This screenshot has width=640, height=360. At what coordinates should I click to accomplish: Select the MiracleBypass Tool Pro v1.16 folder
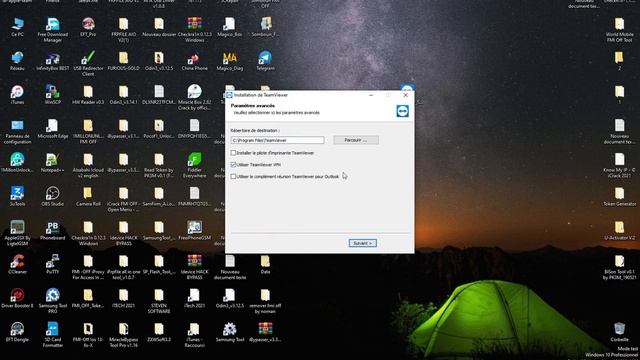(x=123, y=335)
